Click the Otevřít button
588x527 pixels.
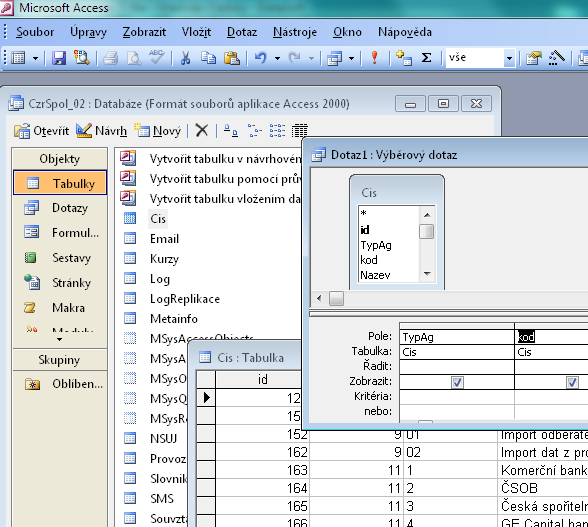point(42,131)
